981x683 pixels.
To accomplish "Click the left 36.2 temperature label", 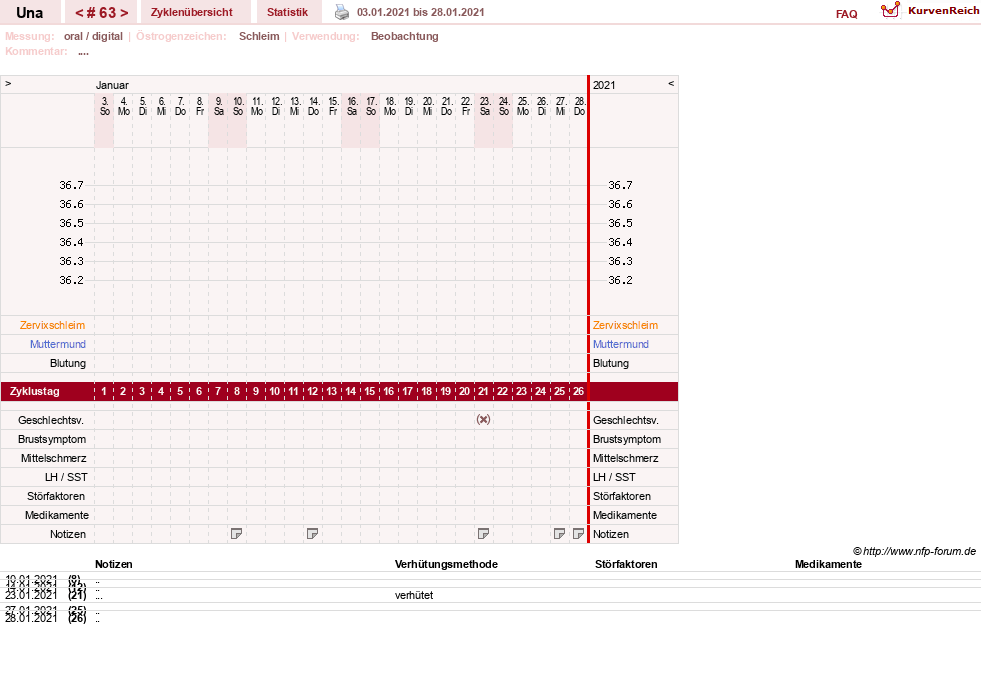I will [71, 280].
